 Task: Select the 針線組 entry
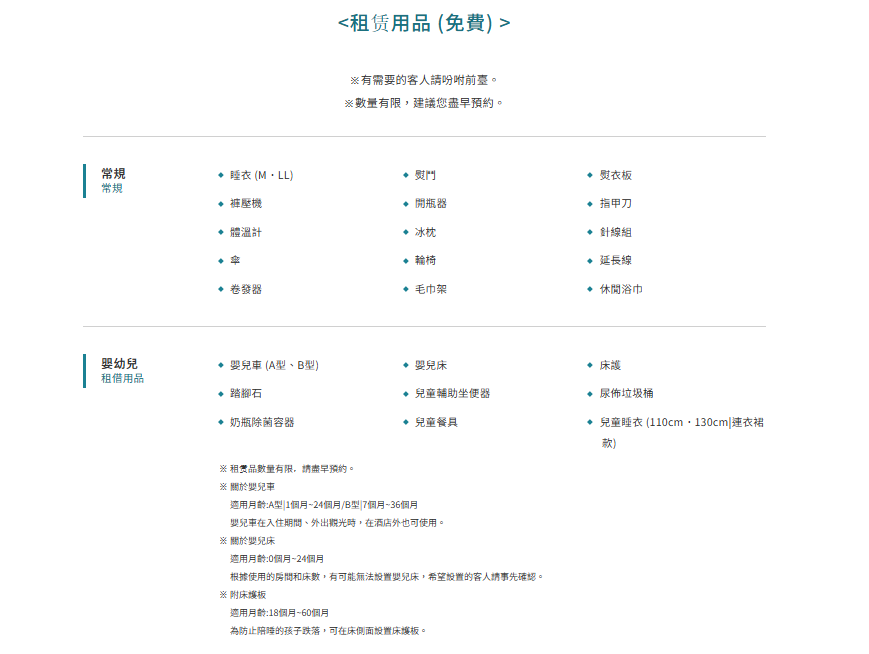click(x=616, y=232)
